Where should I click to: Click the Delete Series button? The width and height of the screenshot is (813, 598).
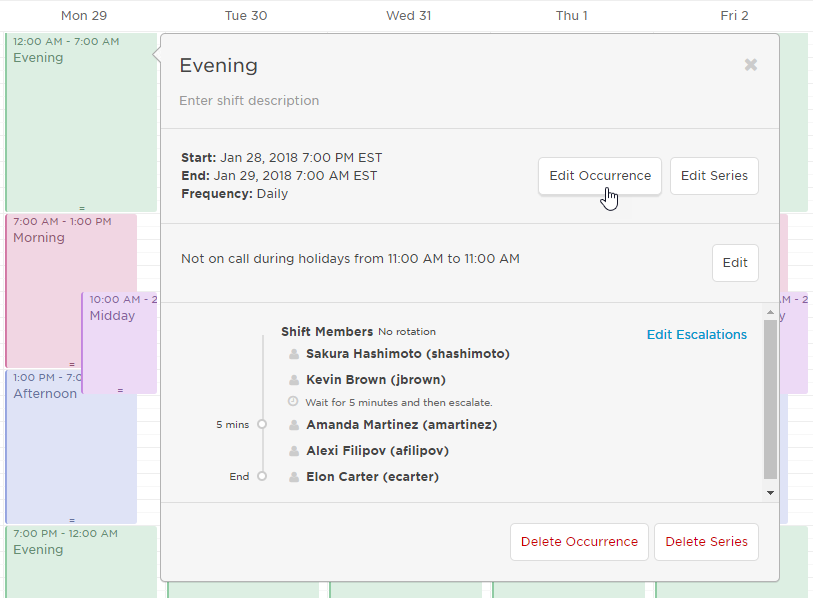(x=706, y=541)
